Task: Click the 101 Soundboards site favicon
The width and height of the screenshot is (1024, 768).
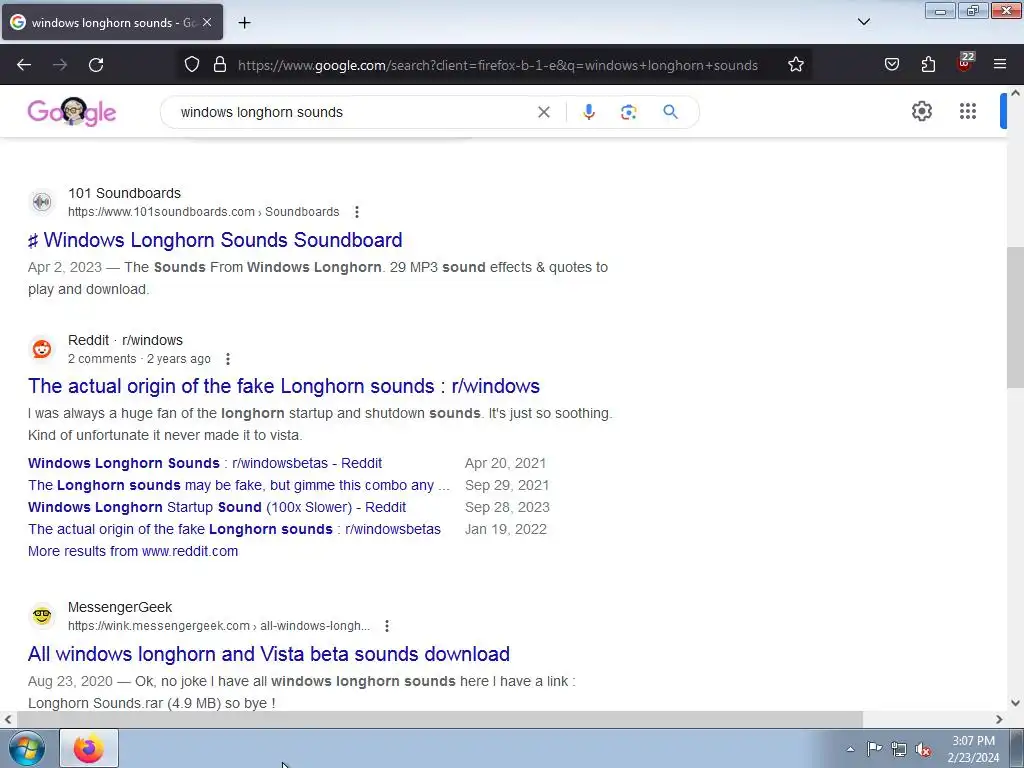Action: click(42, 202)
